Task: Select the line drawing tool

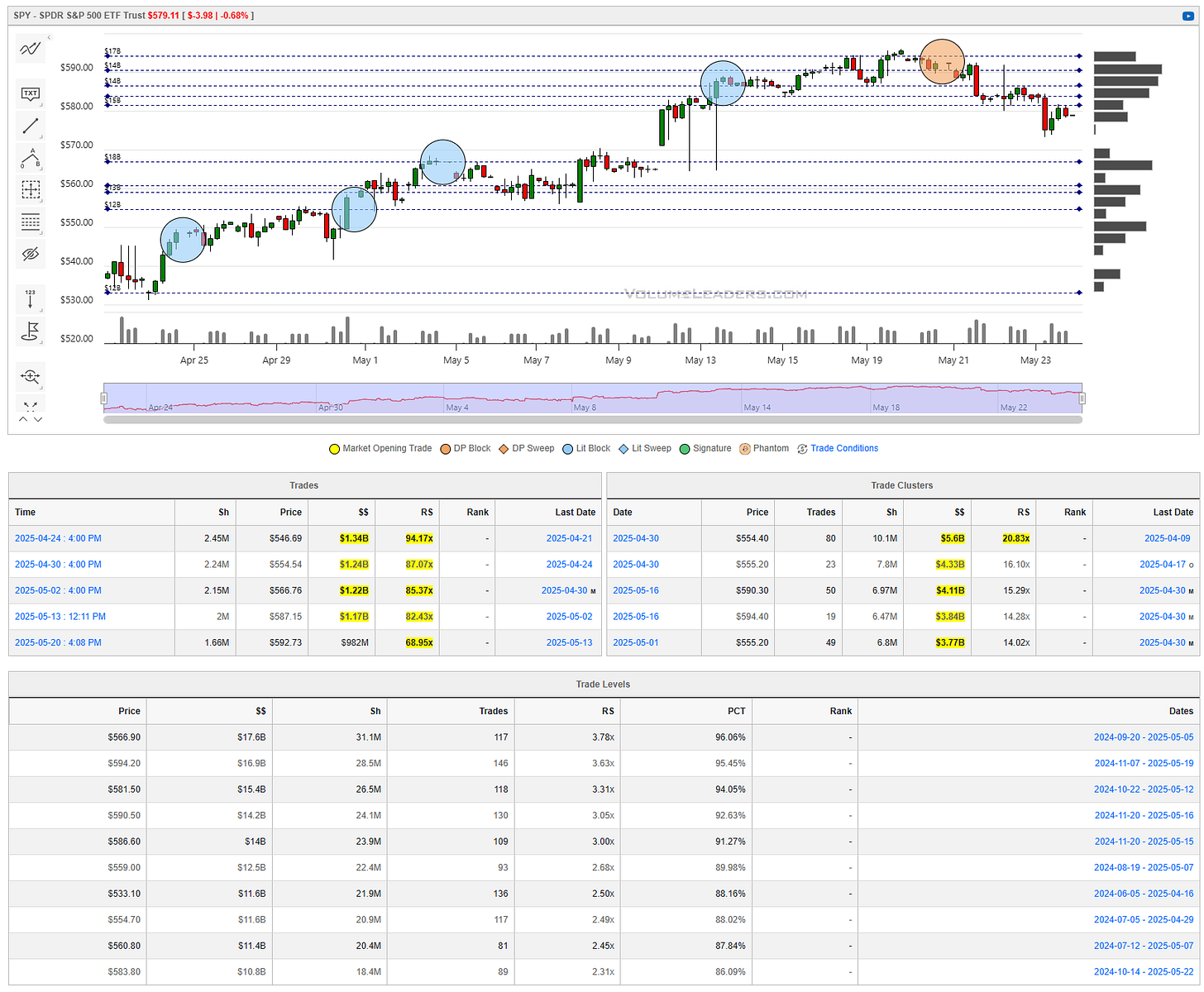Action: pyautogui.click(x=31, y=126)
